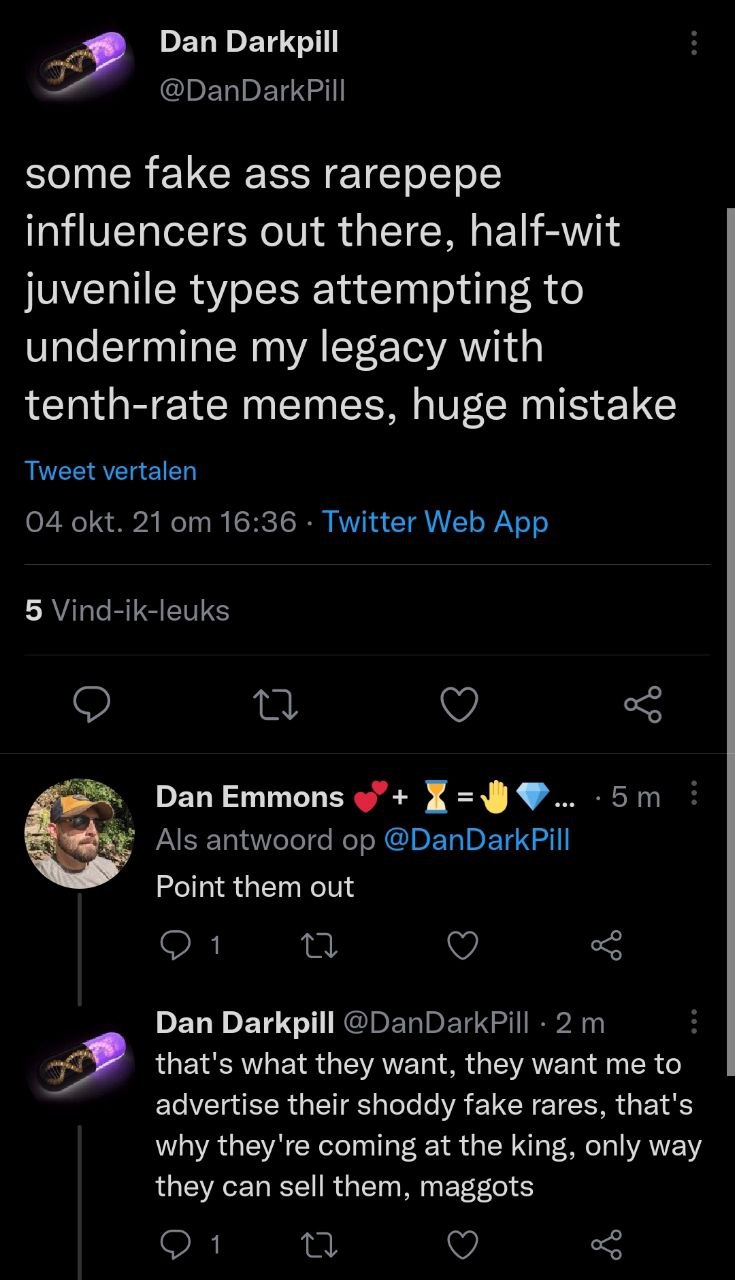Screen dimensions: 735x1280
Task: Click "Tweet vertalen" translate link
Action: tap(110, 470)
